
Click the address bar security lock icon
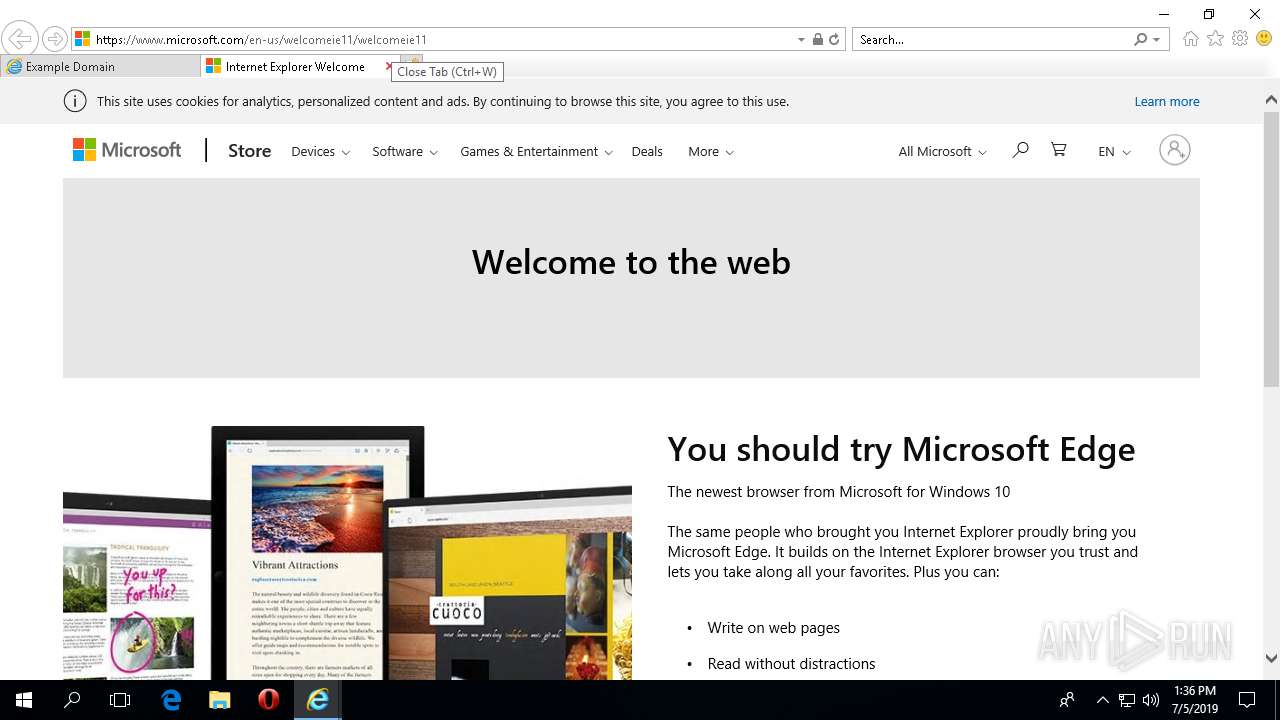[x=818, y=39]
